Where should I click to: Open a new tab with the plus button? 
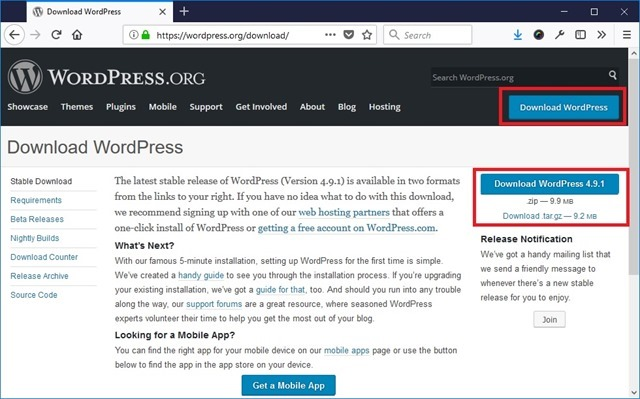184,11
